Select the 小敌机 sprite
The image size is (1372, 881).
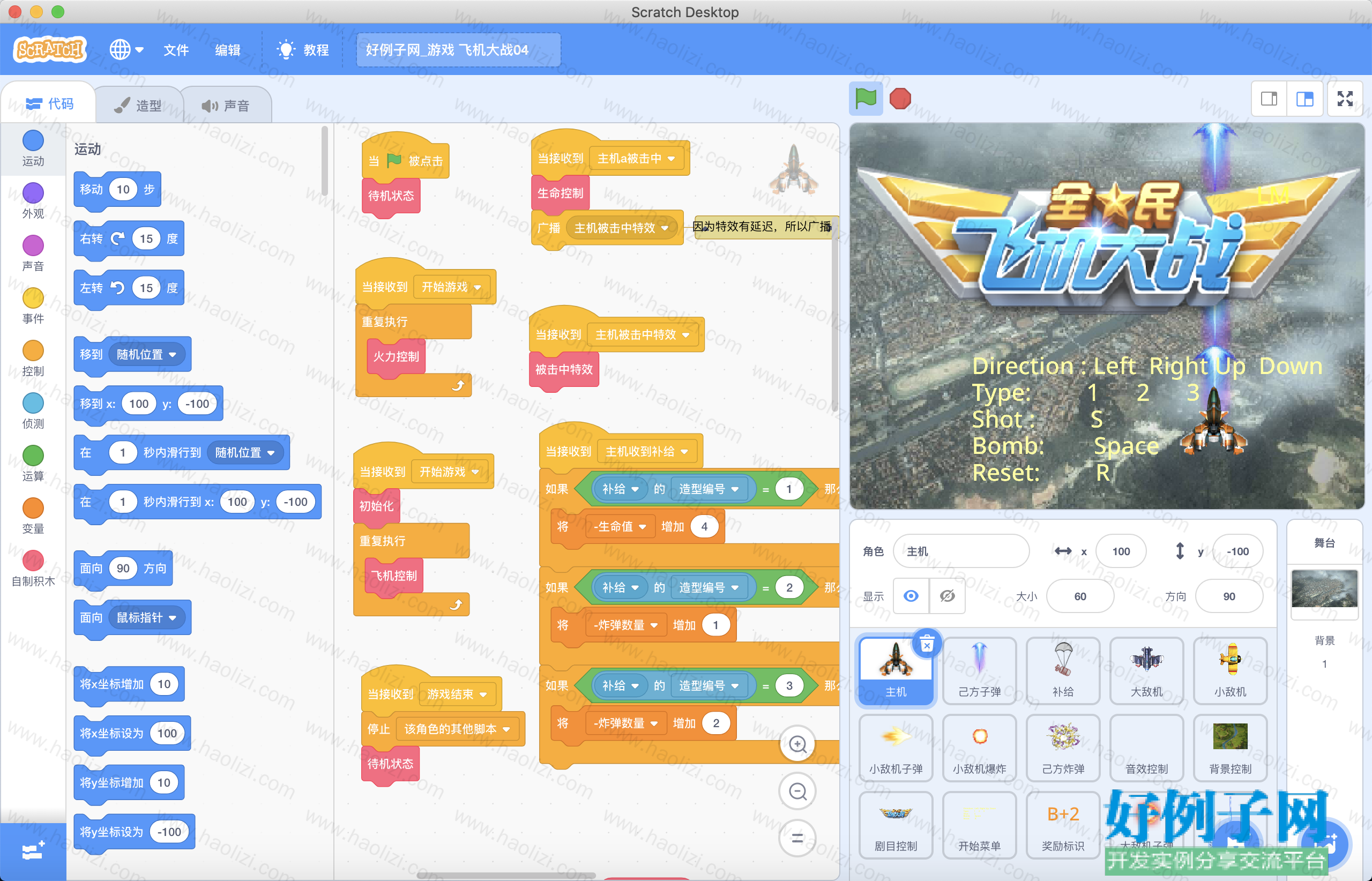click(x=1230, y=670)
